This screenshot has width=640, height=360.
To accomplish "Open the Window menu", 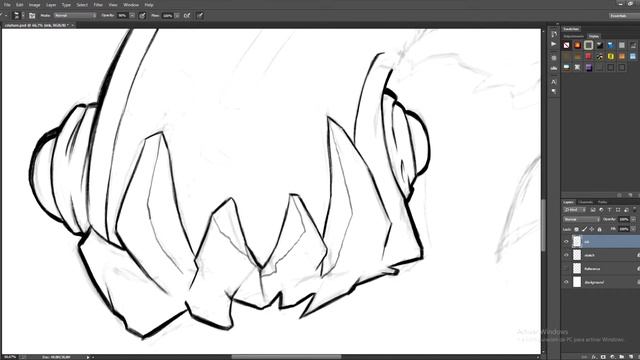I will (x=131, y=5).
